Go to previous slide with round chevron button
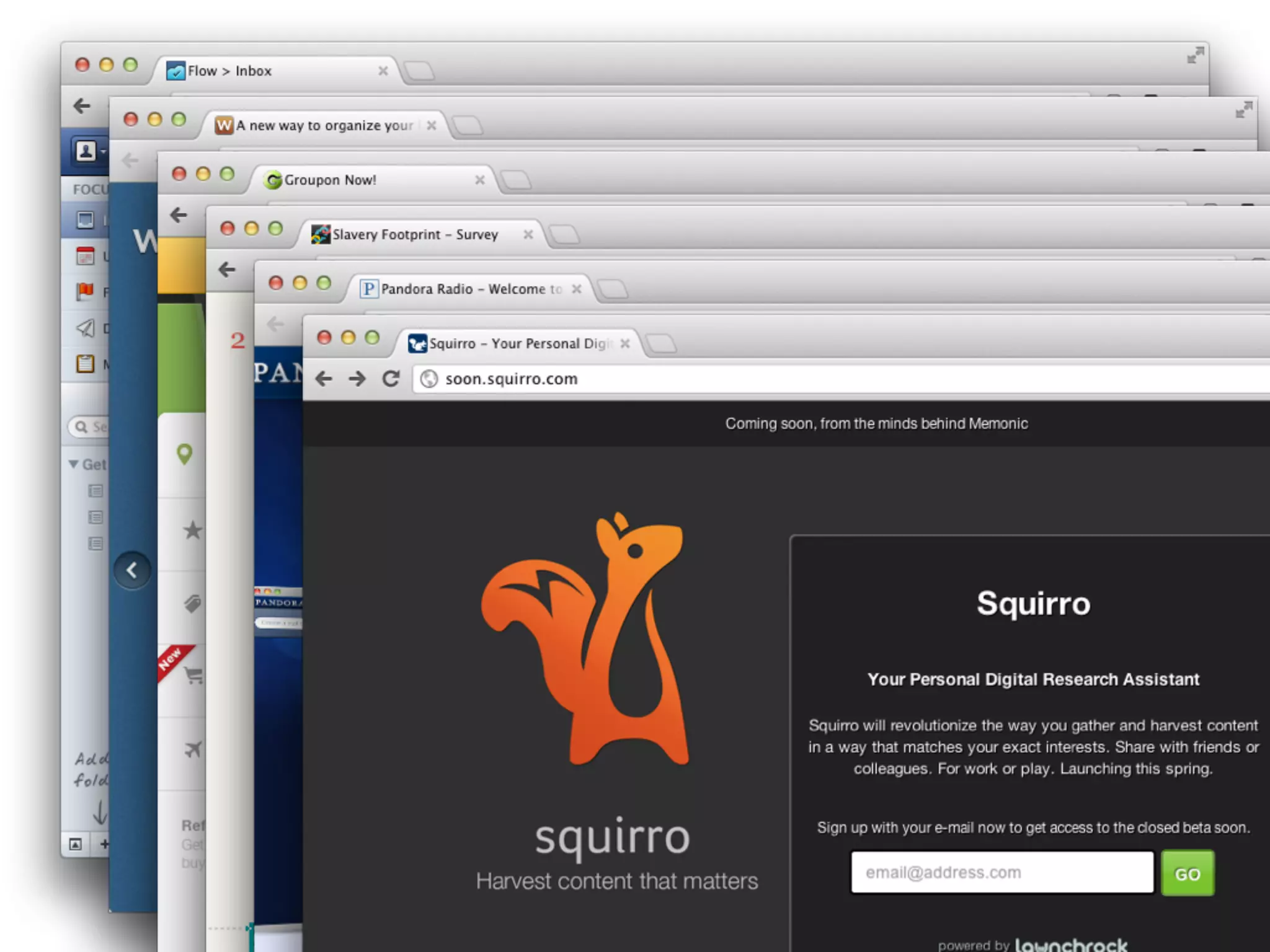 click(132, 570)
